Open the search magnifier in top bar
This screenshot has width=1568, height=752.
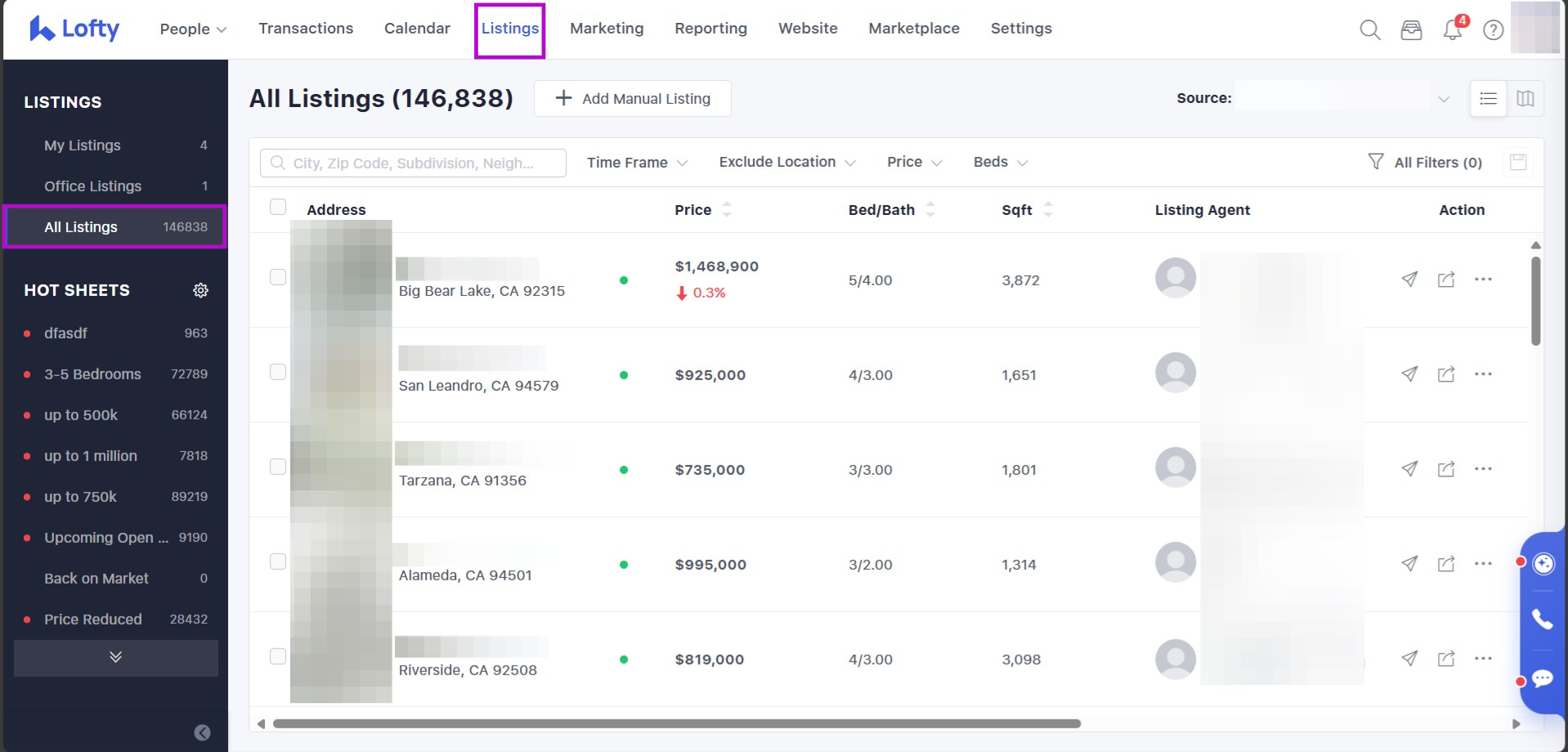pyautogui.click(x=1369, y=30)
